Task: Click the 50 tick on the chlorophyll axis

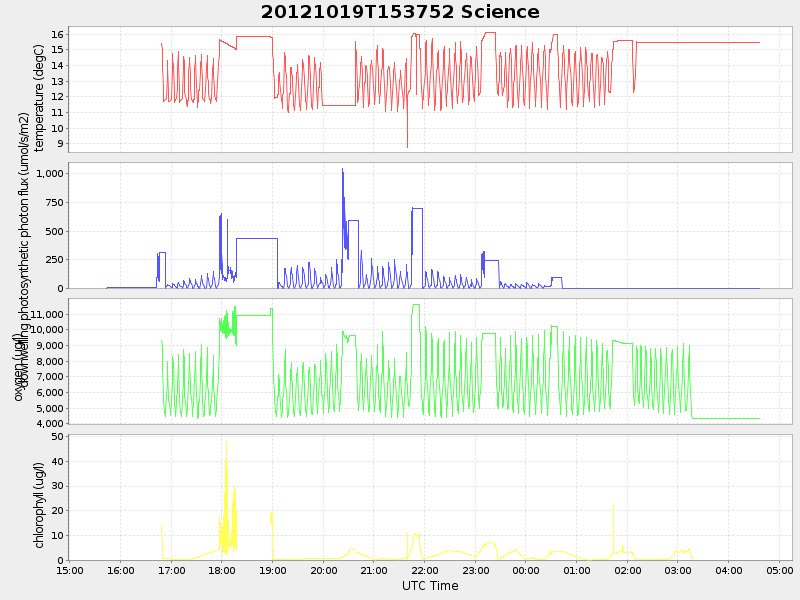Action: (58, 437)
